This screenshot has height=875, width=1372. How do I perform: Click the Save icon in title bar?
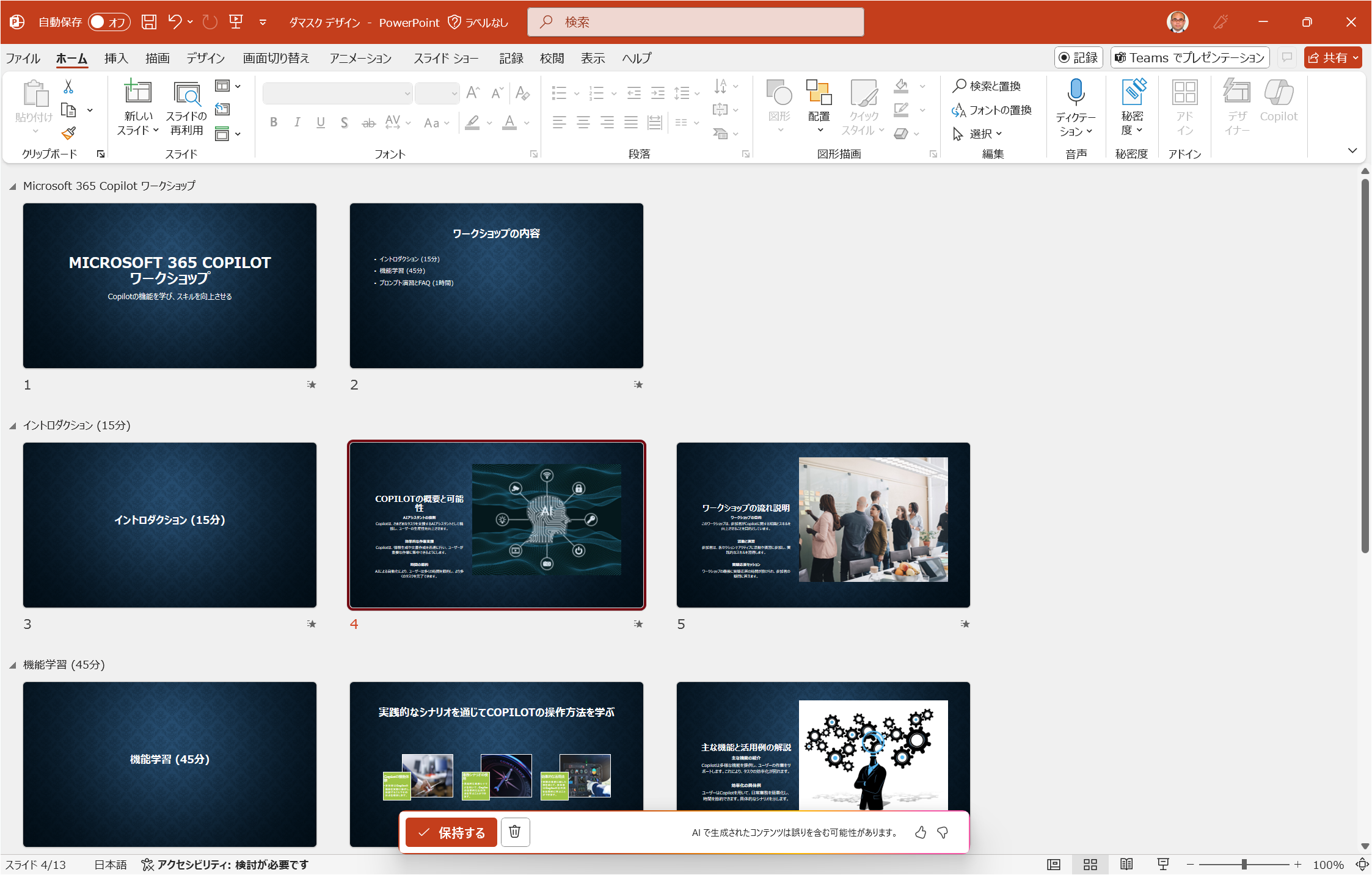click(x=149, y=23)
